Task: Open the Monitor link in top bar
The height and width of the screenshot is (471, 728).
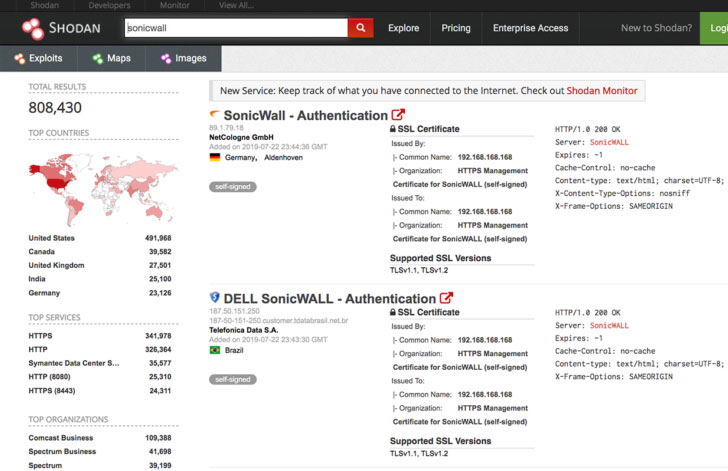Action: tap(175, 6)
